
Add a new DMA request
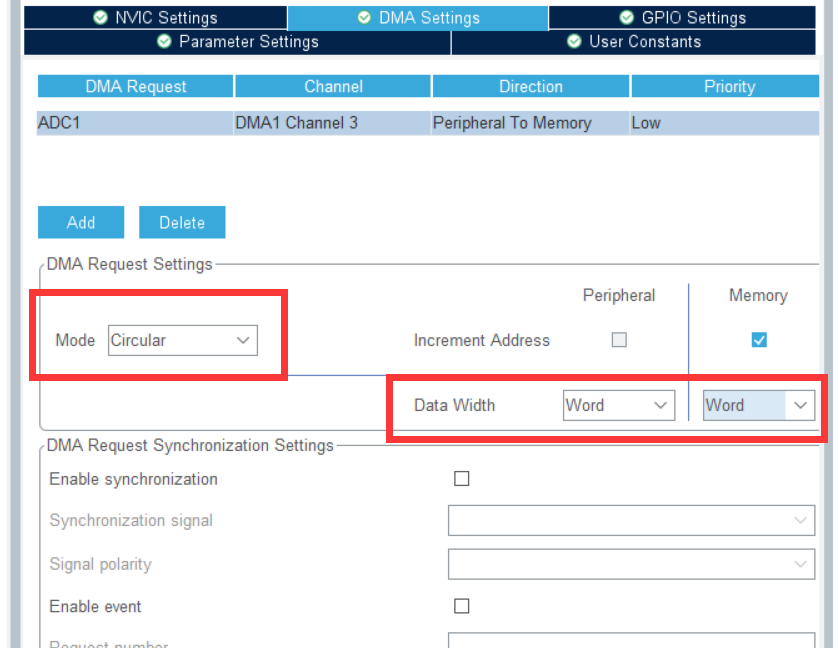pos(81,223)
